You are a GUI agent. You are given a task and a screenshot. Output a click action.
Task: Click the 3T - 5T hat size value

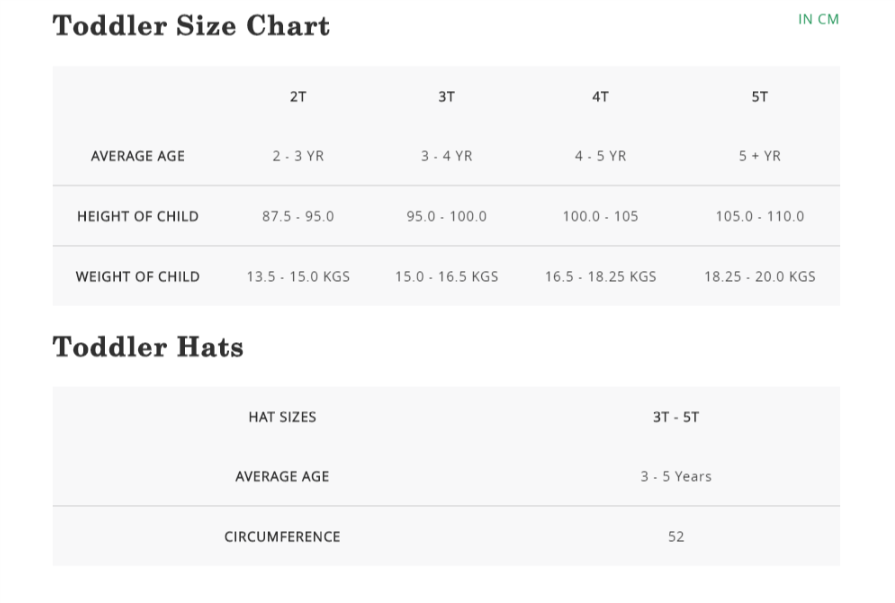pyautogui.click(x=676, y=417)
